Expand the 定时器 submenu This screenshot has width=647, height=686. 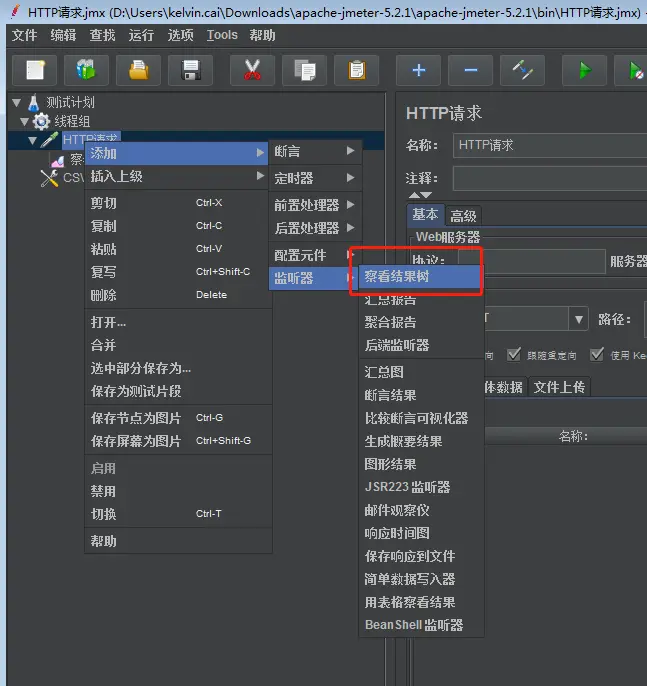(315, 178)
